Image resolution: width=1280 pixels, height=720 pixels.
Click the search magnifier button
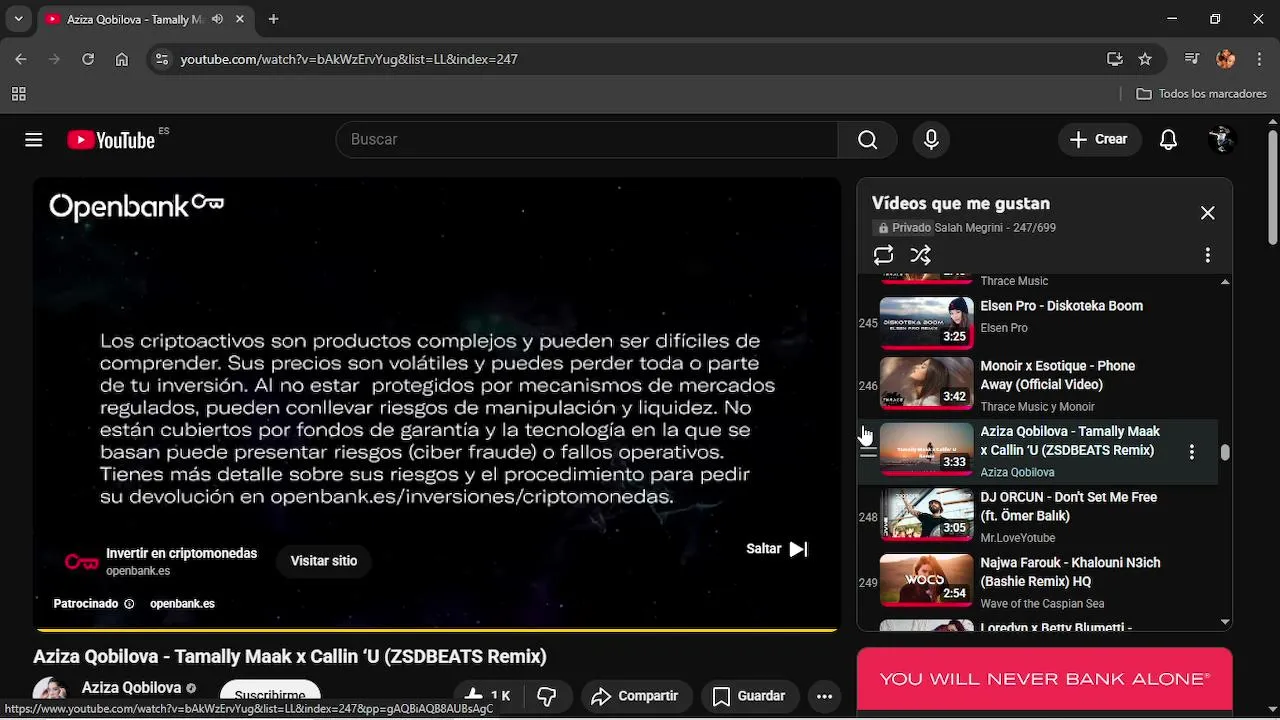coord(867,140)
